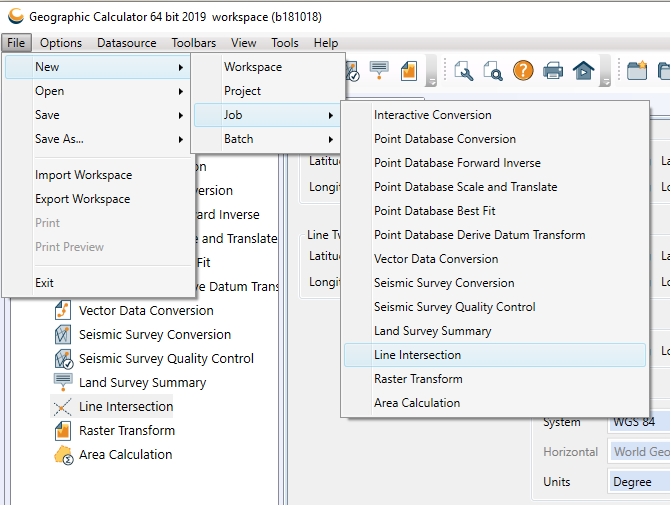
Task: Click the Horizontal World Geo field
Action: [x=639, y=452]
